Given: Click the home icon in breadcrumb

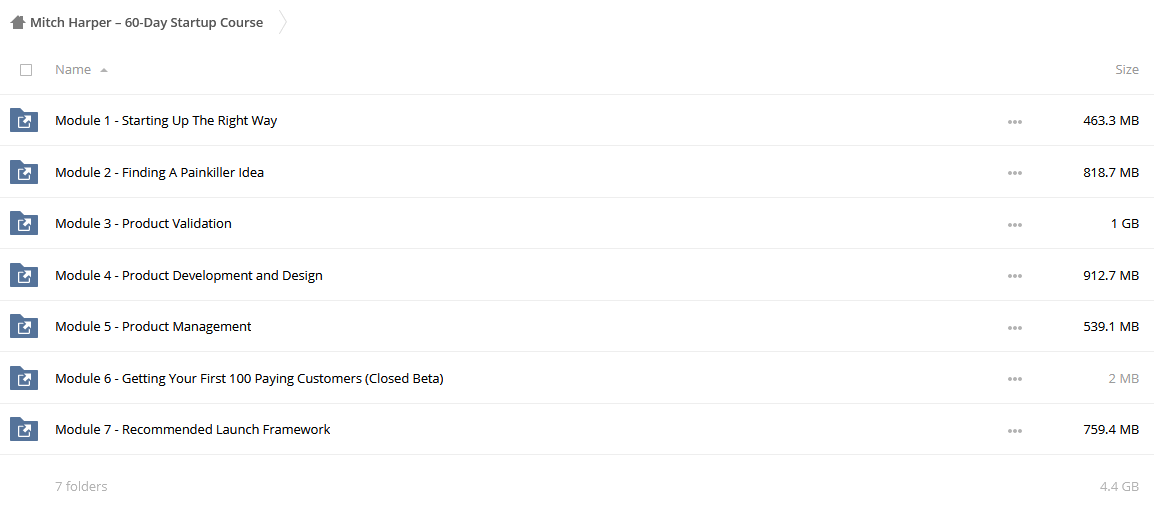Looking at the screenshot, I should coord(18,23).
